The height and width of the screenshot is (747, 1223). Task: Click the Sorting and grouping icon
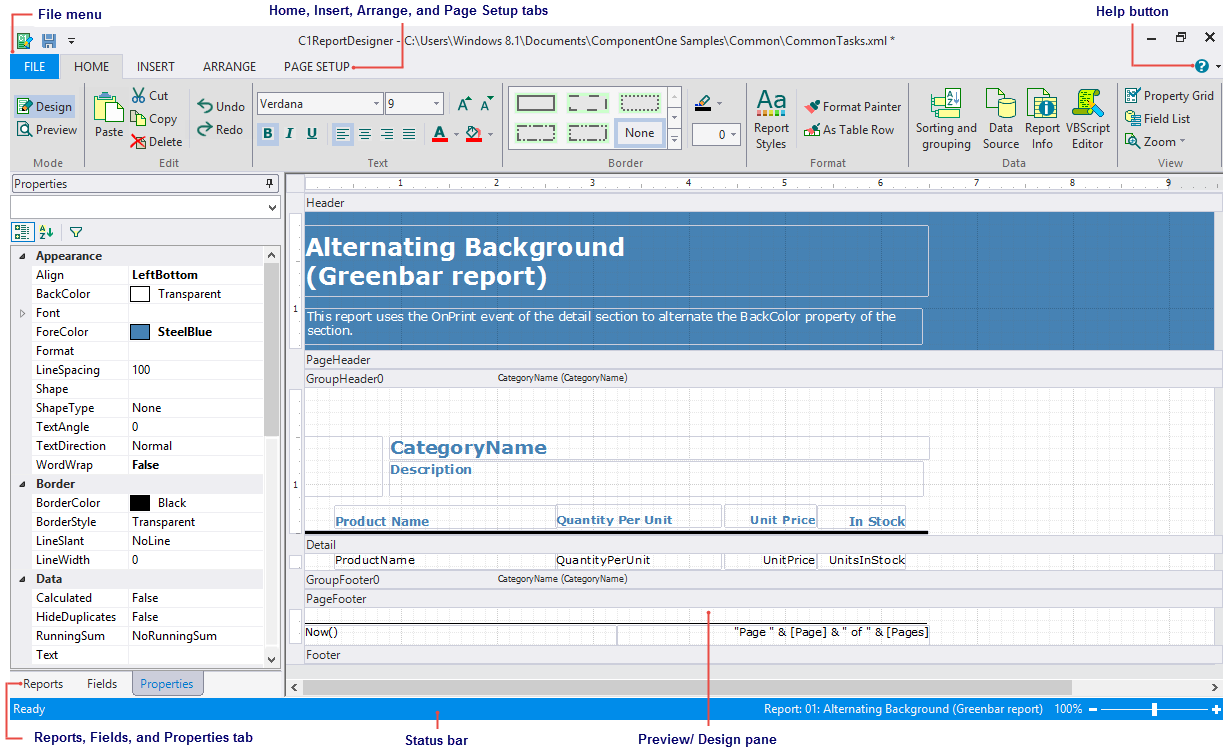coord(946,118)
